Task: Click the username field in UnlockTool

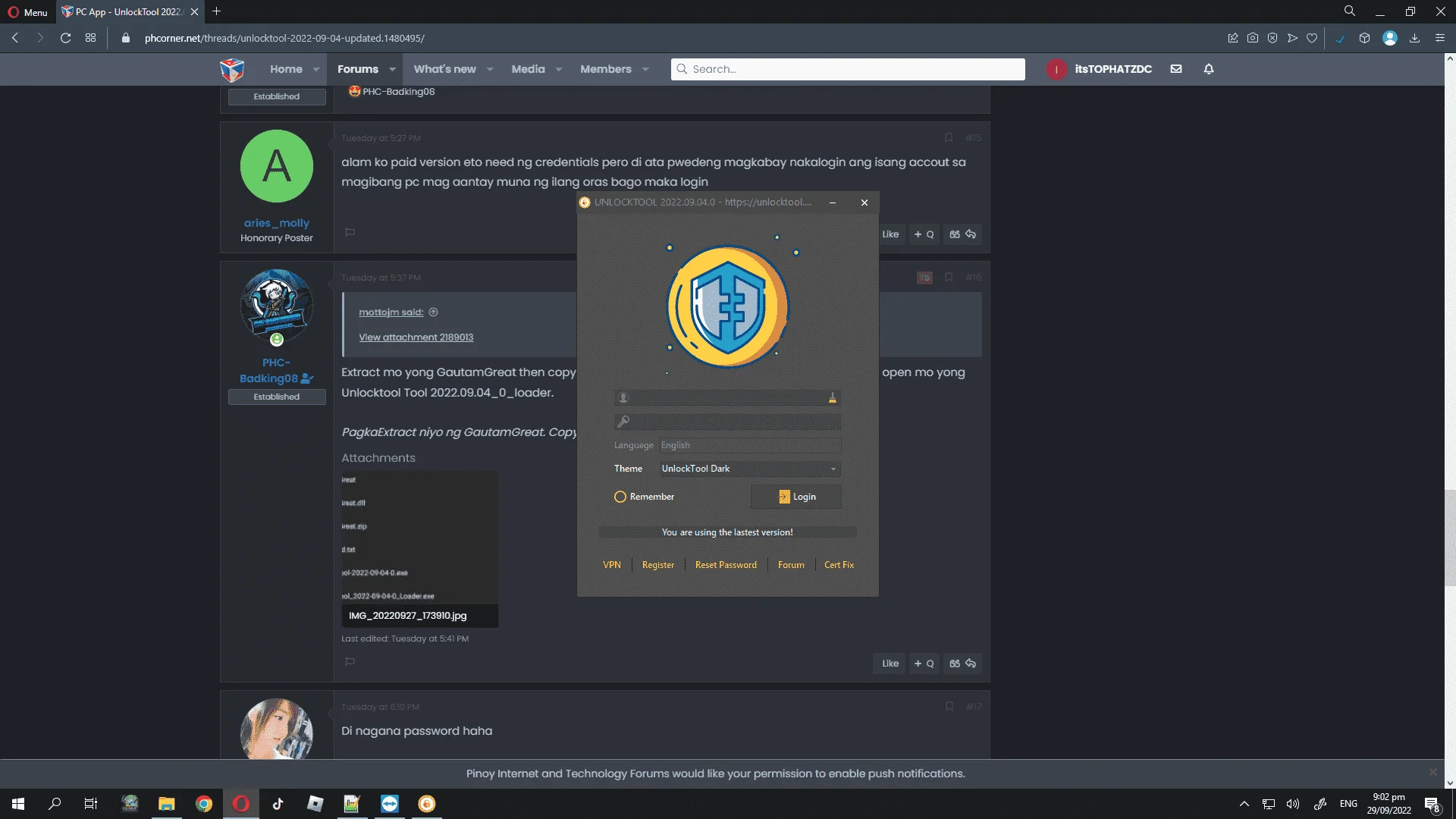Action: pos(727,398)
